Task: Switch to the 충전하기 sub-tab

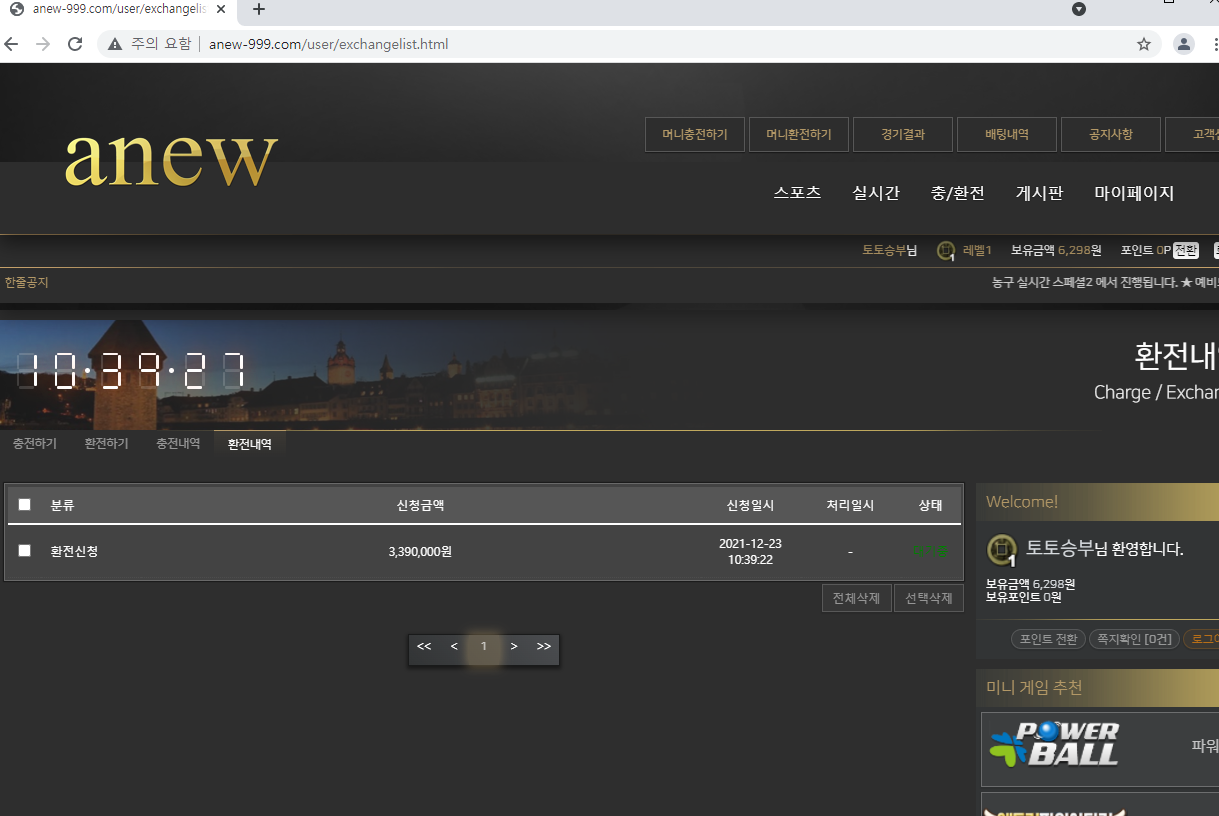Action: (x=35, y=443)
